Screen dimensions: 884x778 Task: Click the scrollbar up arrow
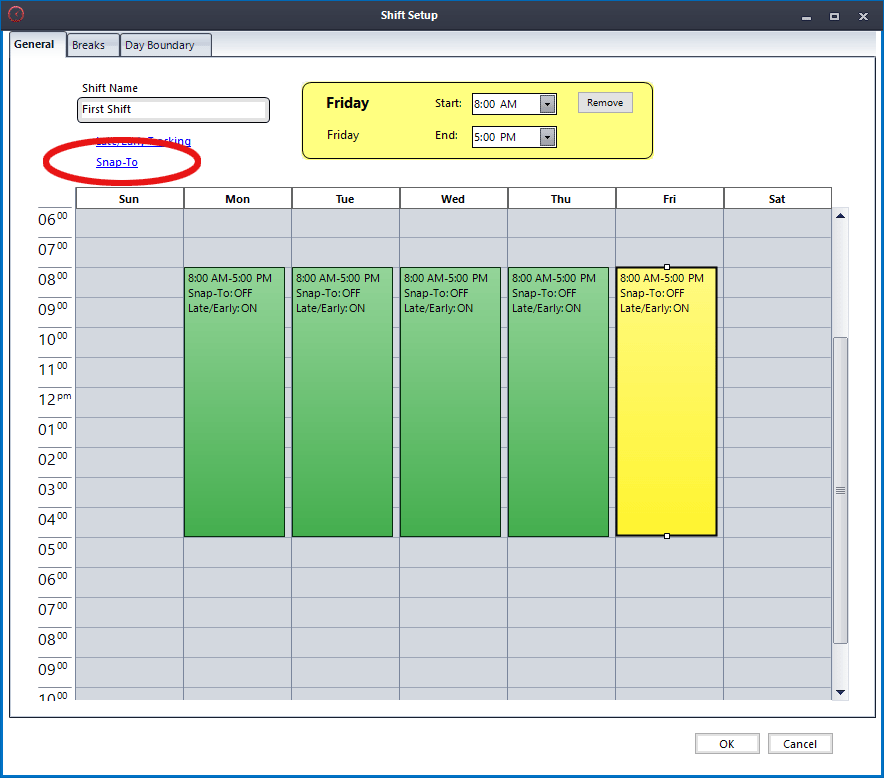pos(840,216)
